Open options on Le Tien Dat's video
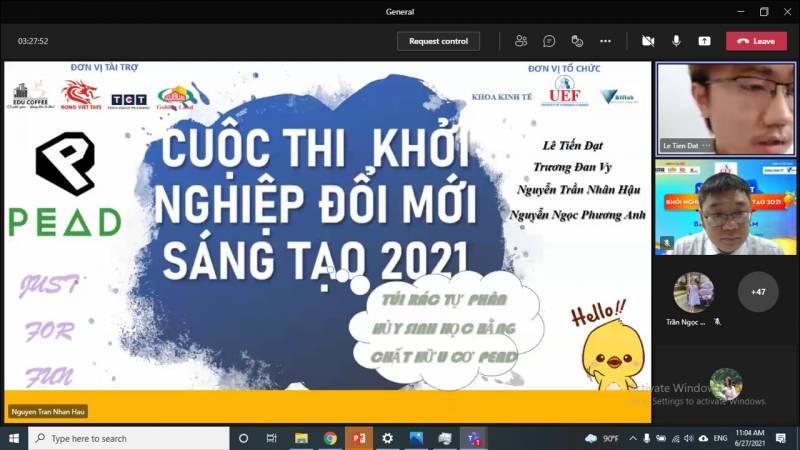 (x=706, y=146)
